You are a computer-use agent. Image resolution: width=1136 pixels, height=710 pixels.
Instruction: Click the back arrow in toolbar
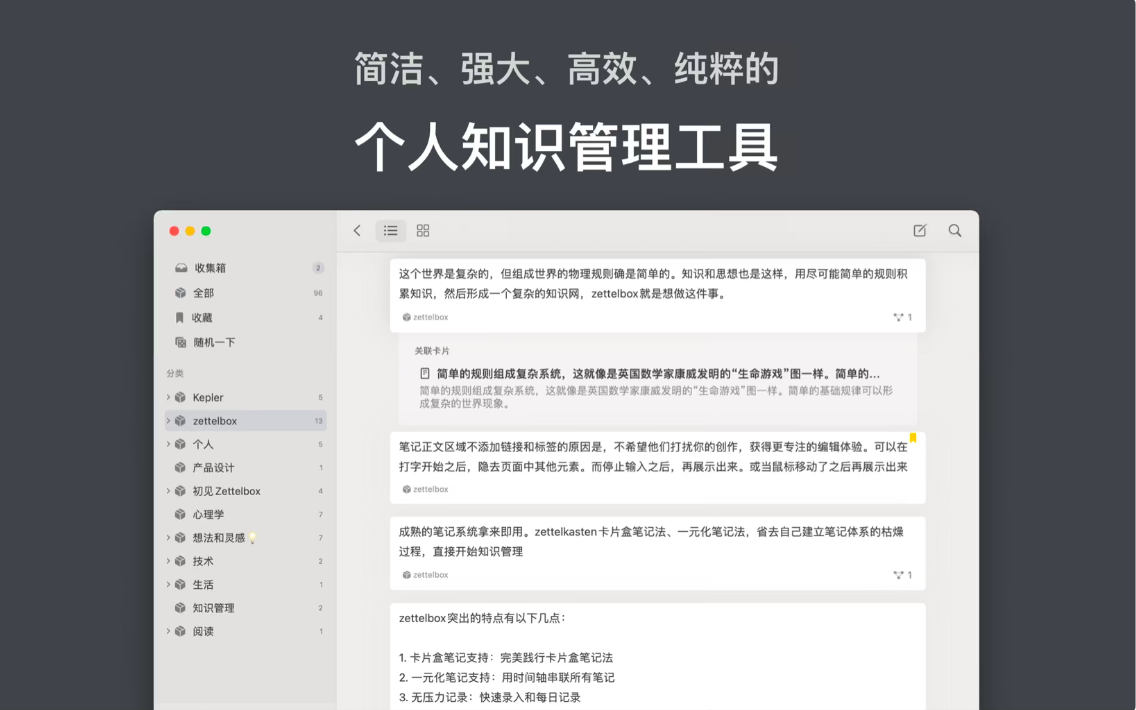(x=357, y=231)
